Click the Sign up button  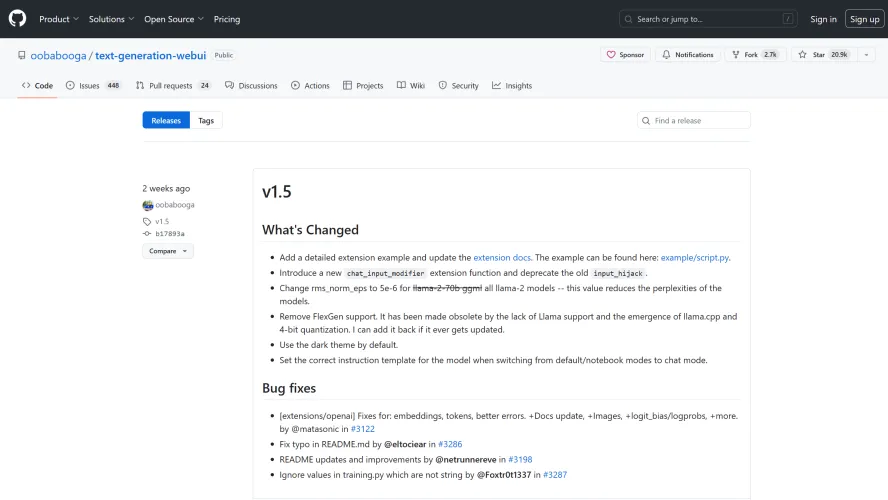tap(863, 19)
